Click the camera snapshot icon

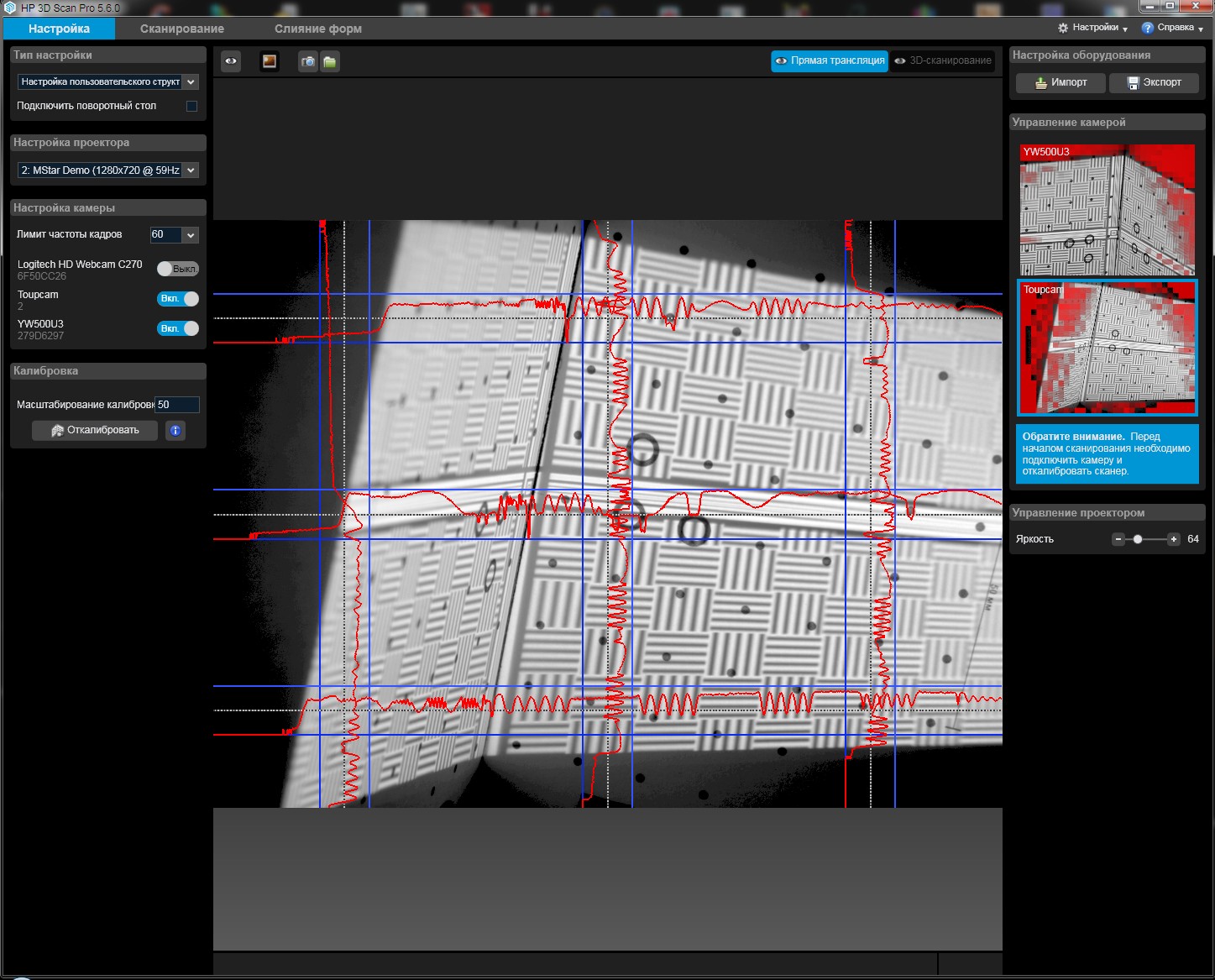[308, 61]
